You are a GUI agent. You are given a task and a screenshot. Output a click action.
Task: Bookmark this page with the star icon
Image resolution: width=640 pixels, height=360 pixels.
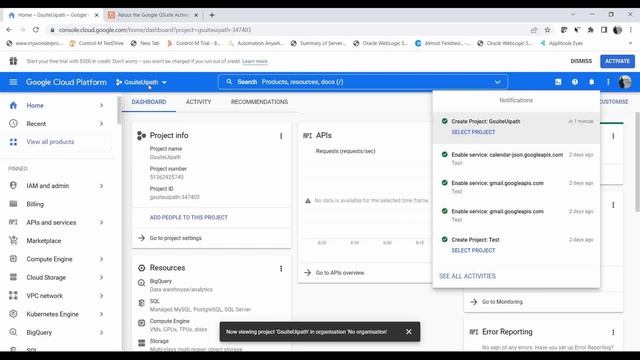coord(547,30)
